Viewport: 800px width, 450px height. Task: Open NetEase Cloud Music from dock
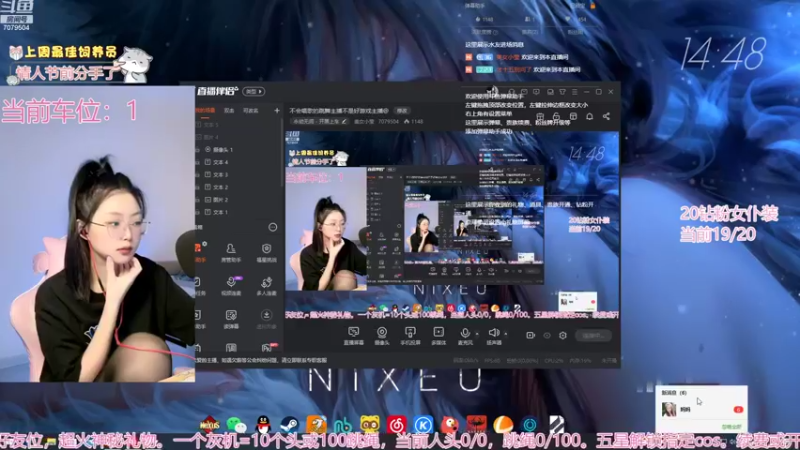[396, 424]
